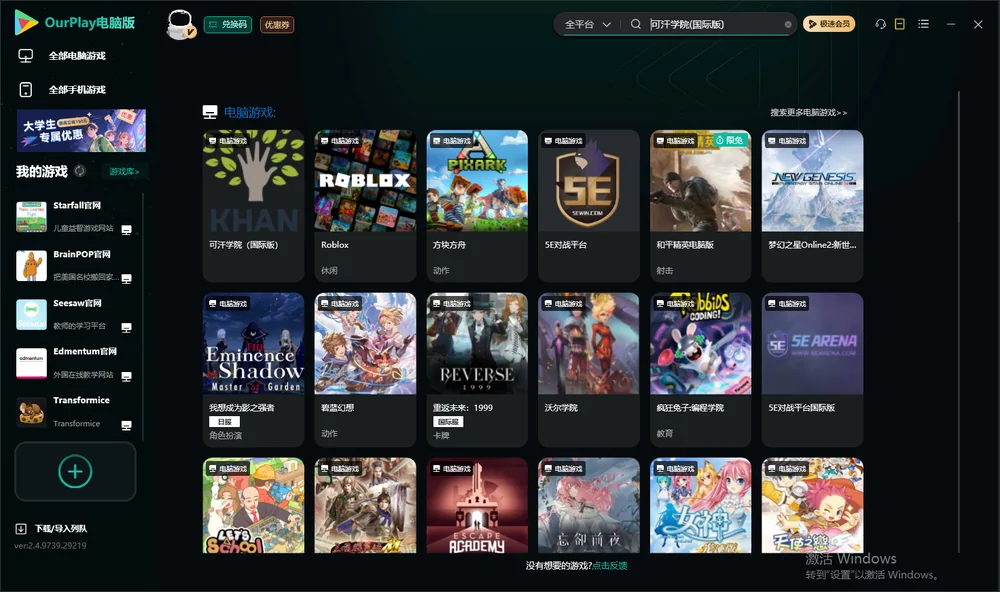Viewport: 1000px width, 592px height.
Task: Open the Roblox game card
Action: 365,205
